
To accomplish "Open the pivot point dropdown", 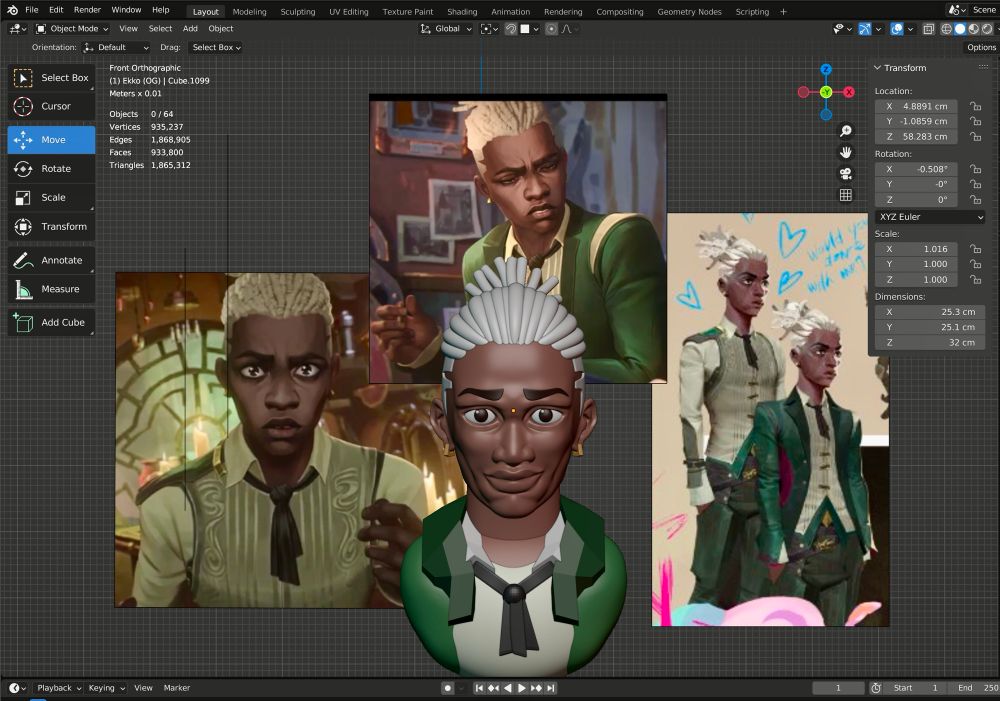I will (x=489, y=29).
